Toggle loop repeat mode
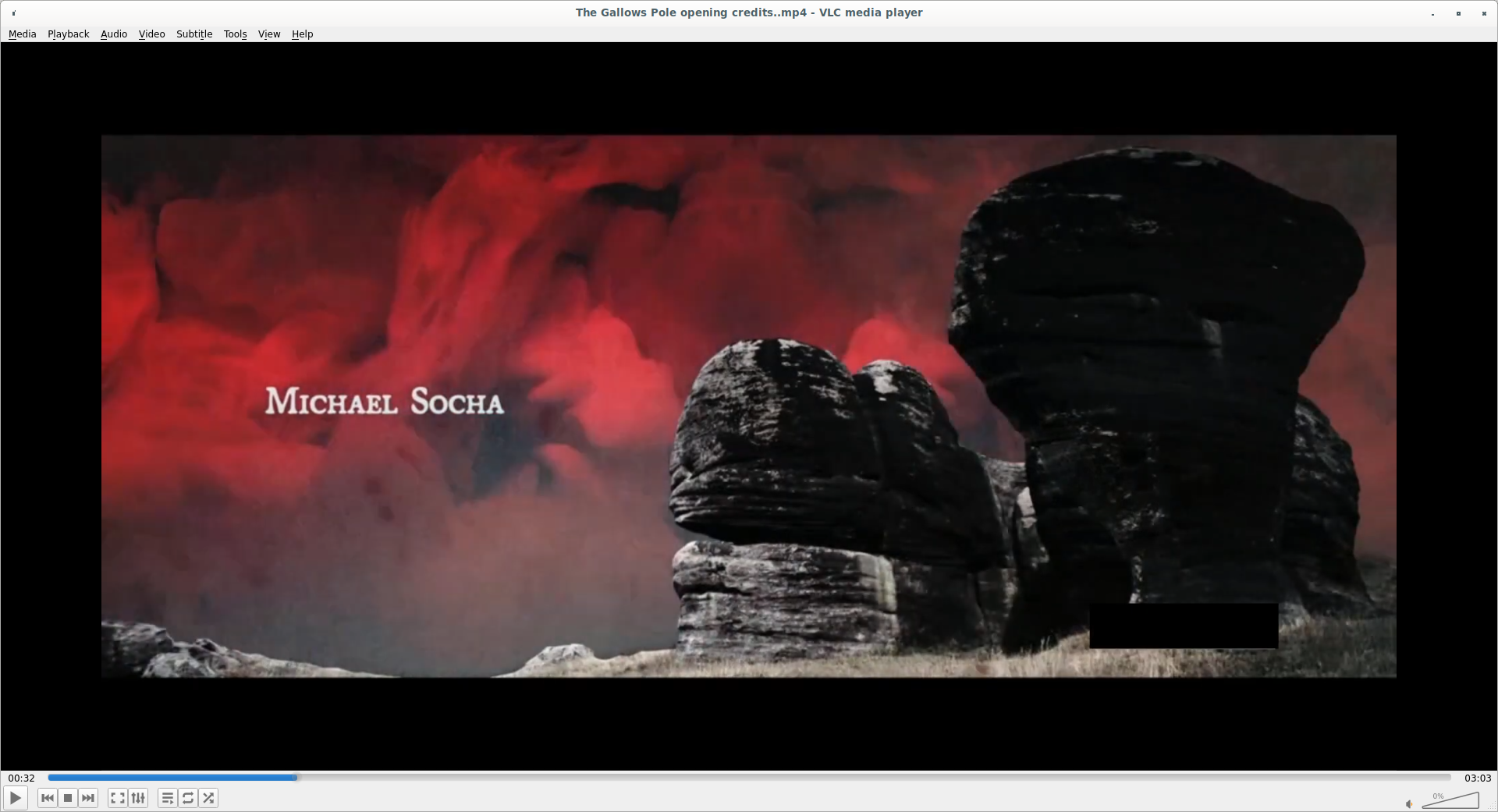 188,798
